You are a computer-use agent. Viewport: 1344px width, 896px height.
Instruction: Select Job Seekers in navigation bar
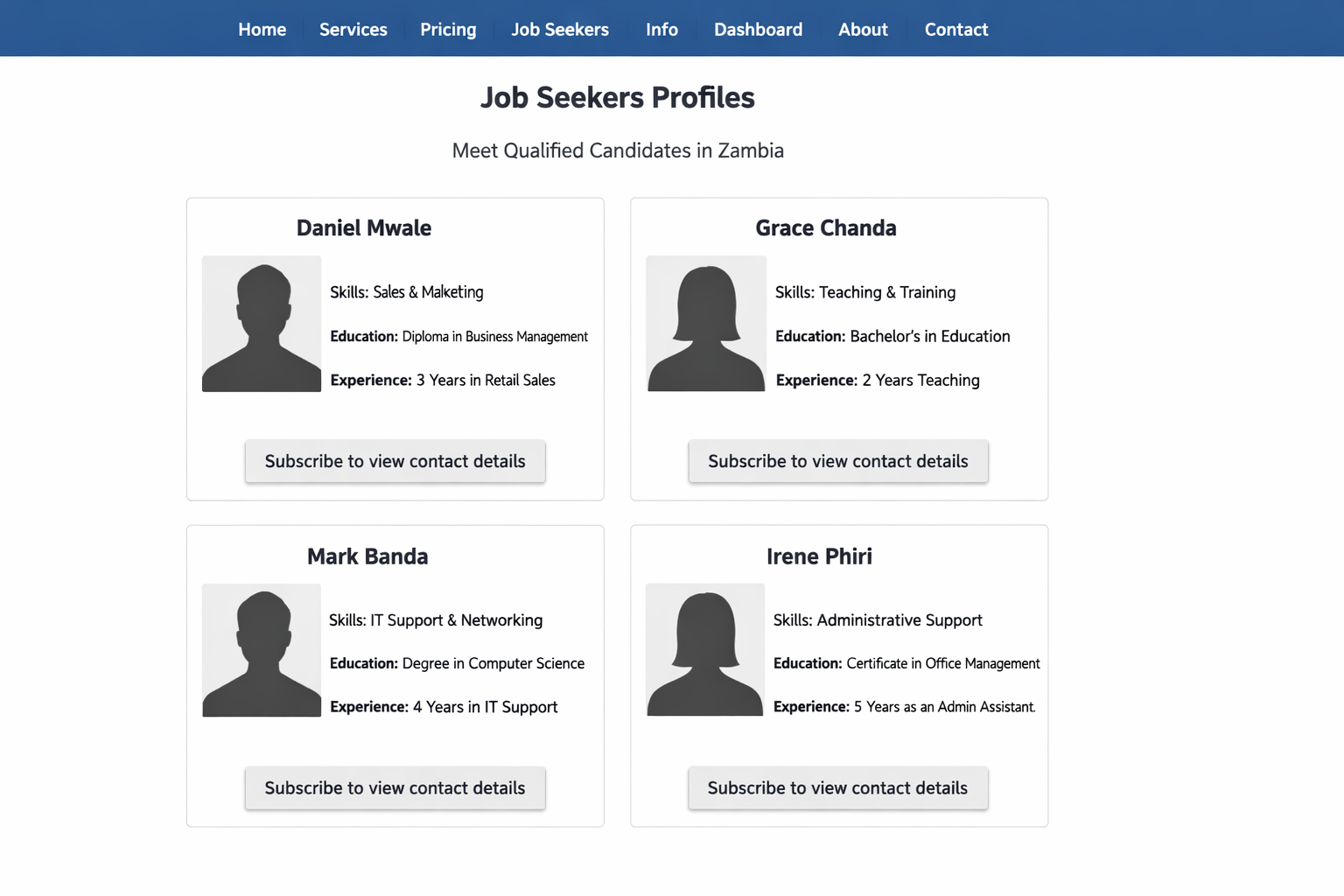pos(560,30)
